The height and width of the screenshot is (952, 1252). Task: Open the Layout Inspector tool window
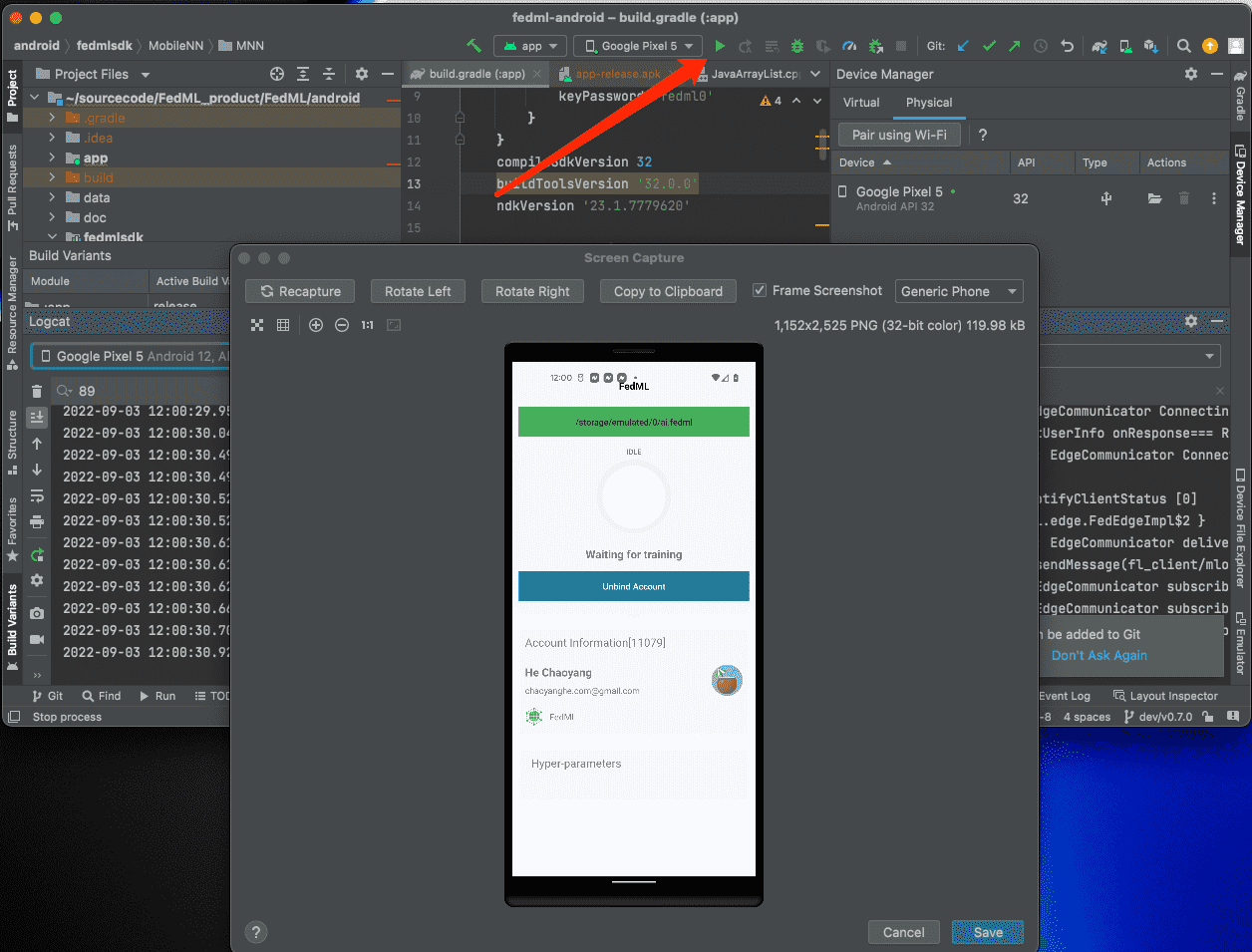point(1165,696)
